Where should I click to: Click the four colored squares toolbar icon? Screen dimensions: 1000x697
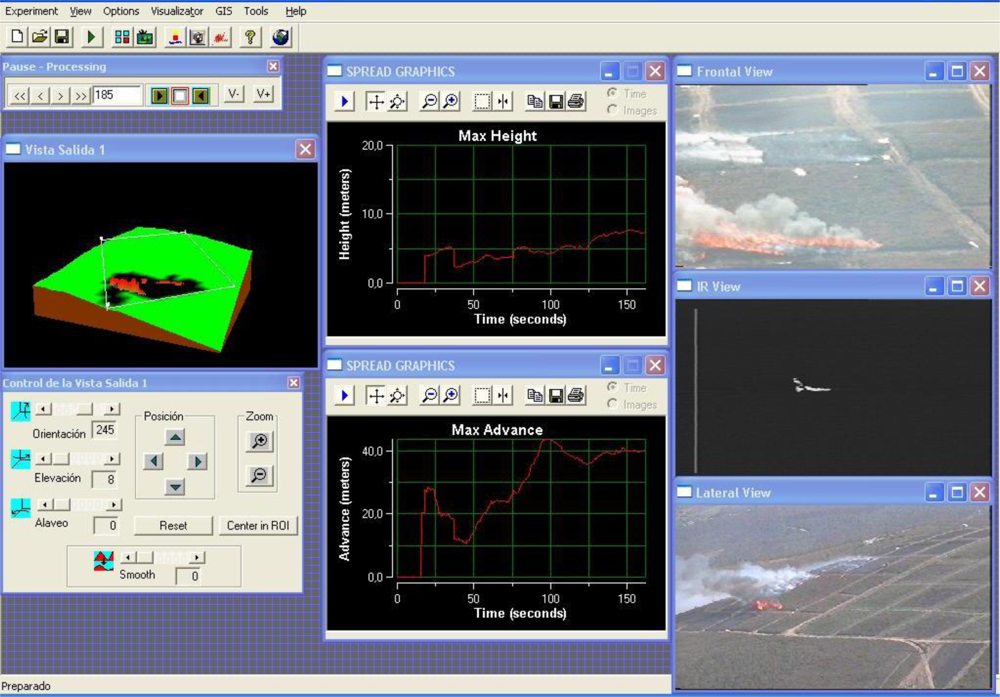click(x=122, y=37)
